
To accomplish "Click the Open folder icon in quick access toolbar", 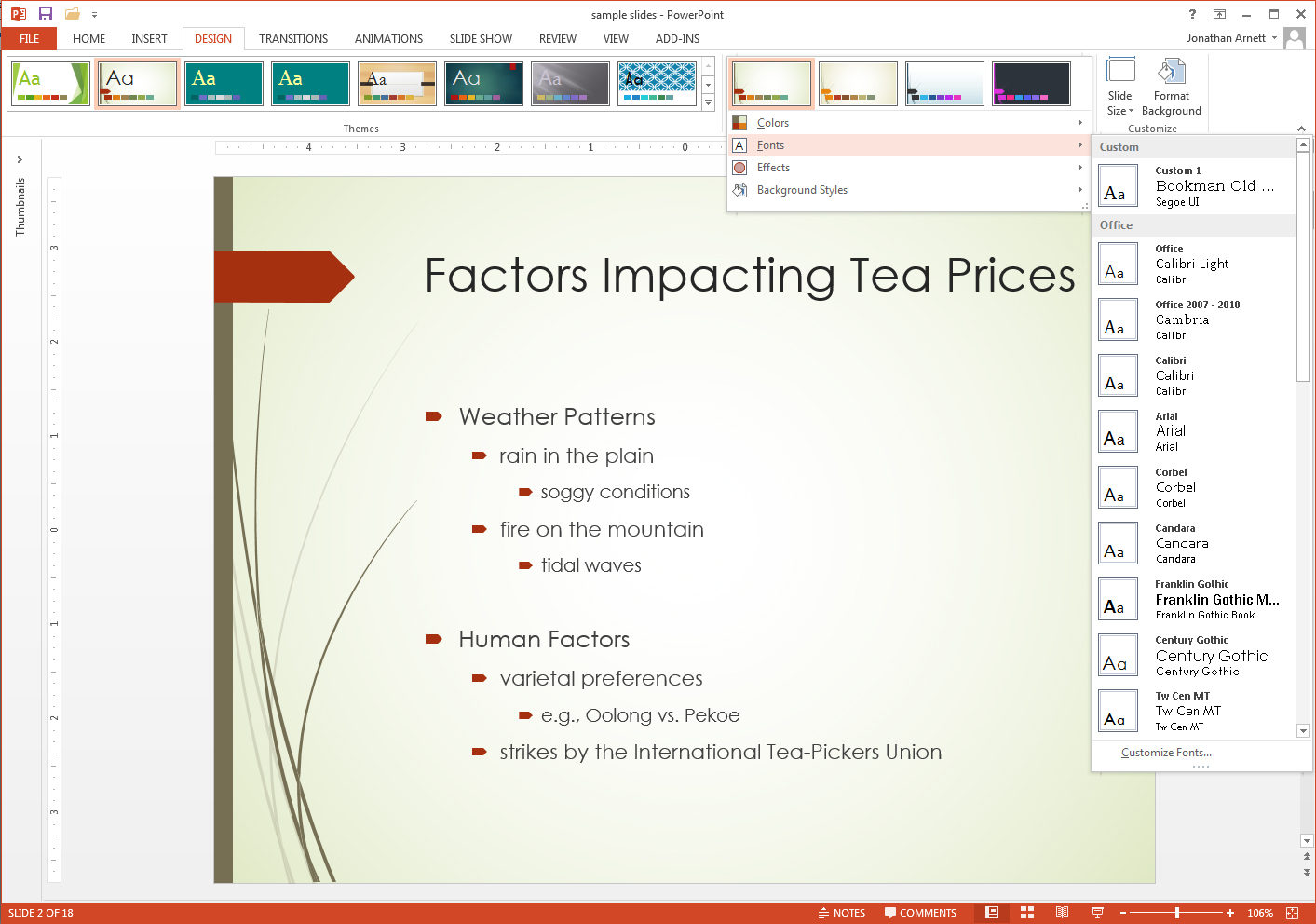I will coord(73,14).
